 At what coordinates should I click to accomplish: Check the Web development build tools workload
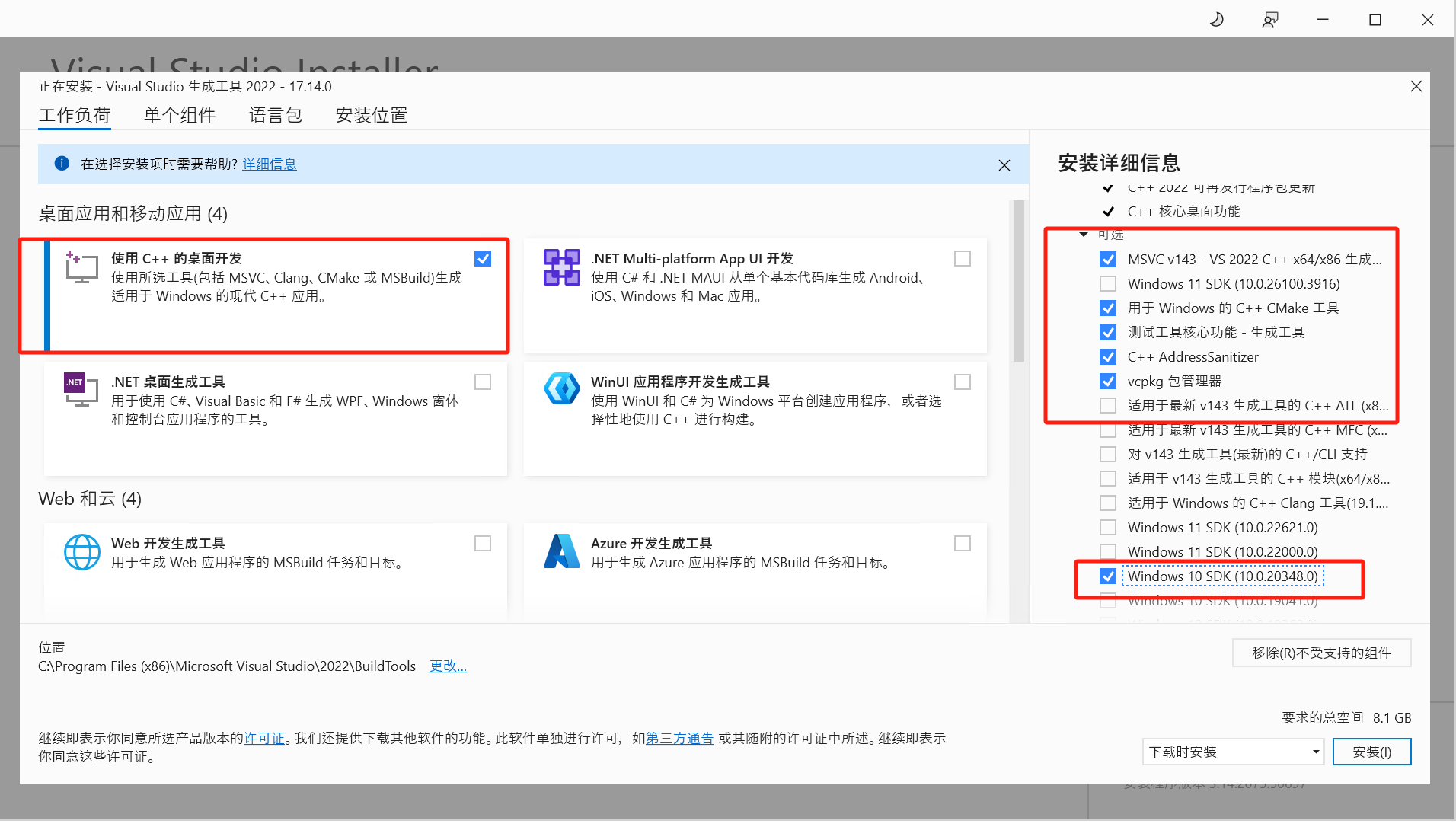(x=483, y=543)
